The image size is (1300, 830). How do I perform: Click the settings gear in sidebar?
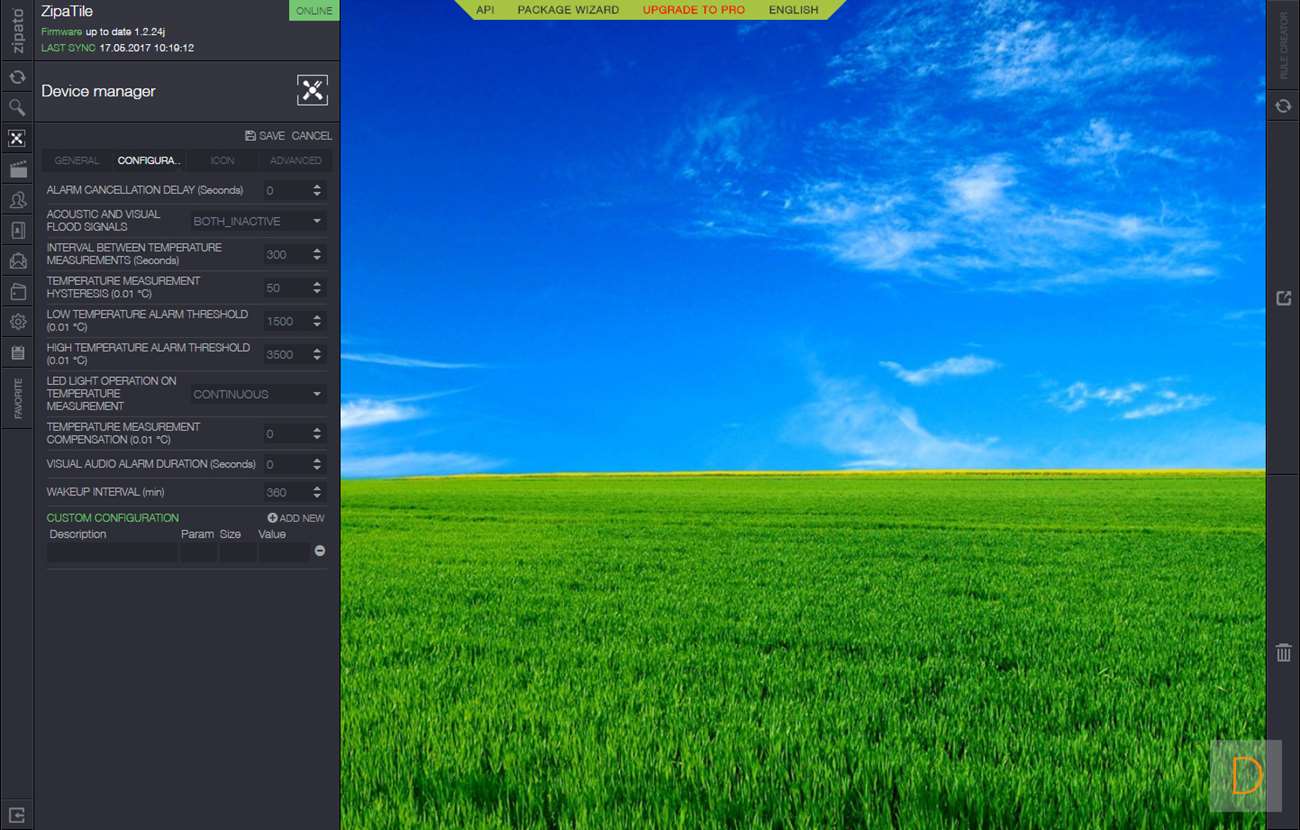tap(17, 322)
